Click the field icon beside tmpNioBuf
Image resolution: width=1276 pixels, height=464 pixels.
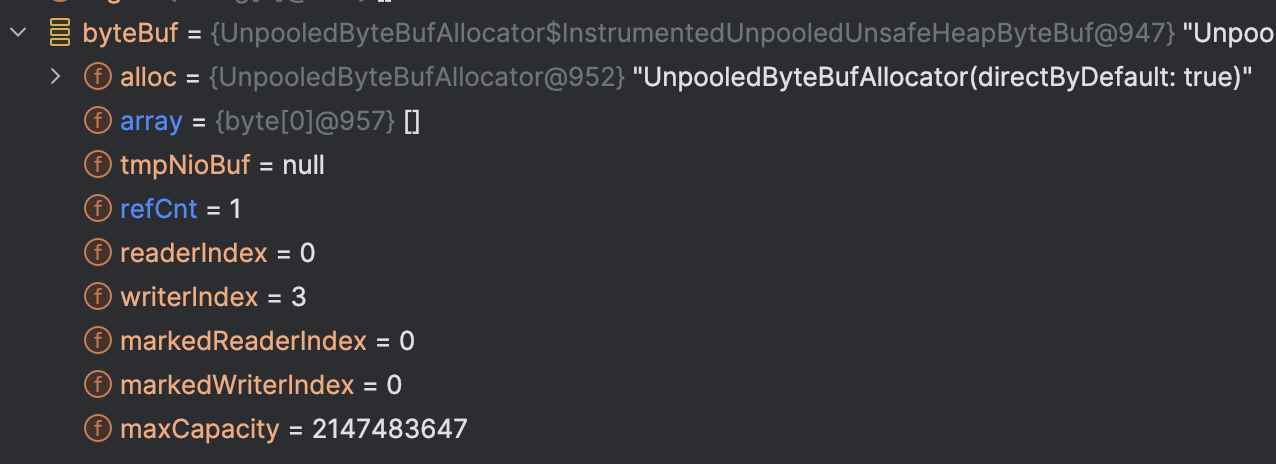[x=98, y=165]
